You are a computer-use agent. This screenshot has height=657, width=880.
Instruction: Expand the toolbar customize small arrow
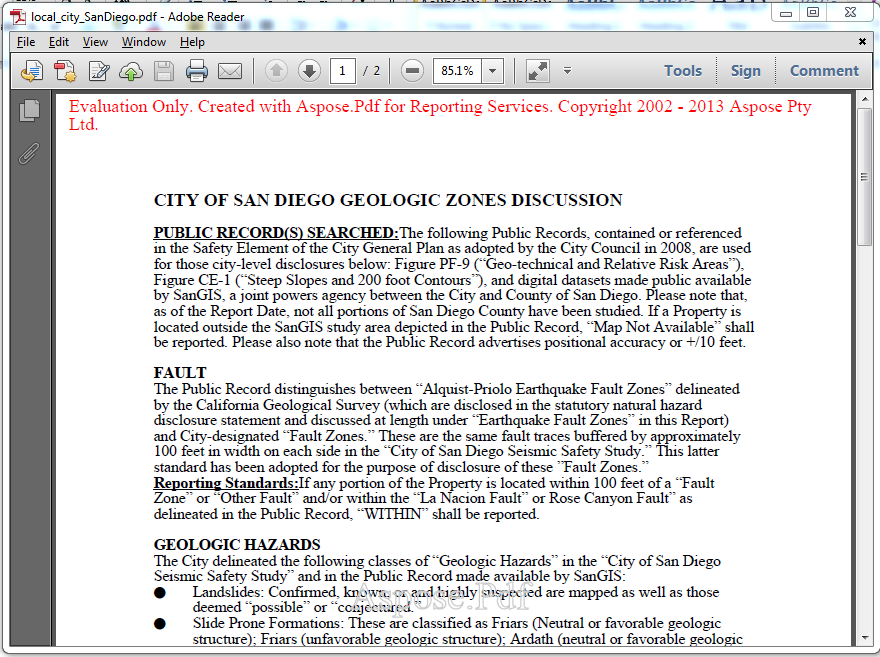click(x=567, y=71)
